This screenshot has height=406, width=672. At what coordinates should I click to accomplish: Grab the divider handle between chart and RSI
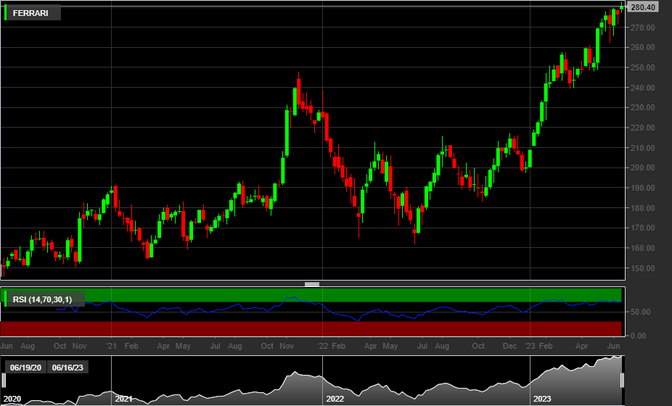(x=311, y=285)
